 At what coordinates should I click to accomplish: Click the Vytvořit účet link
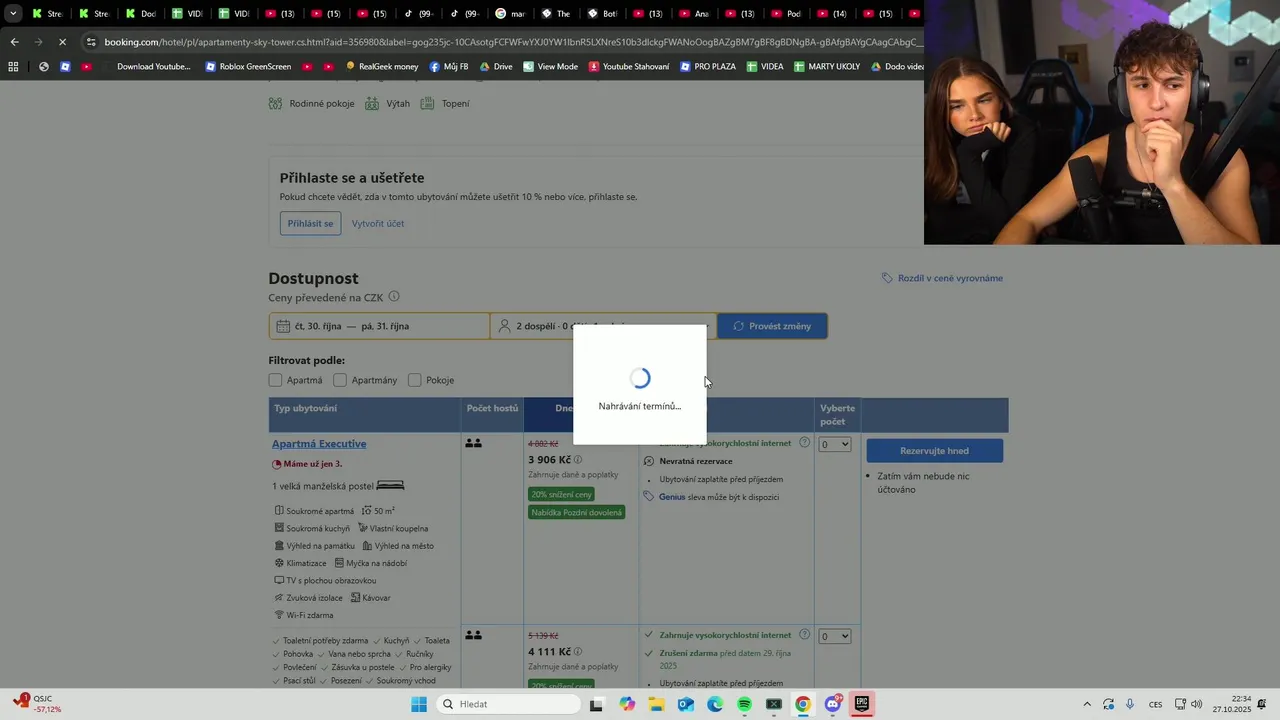[378, 223]
